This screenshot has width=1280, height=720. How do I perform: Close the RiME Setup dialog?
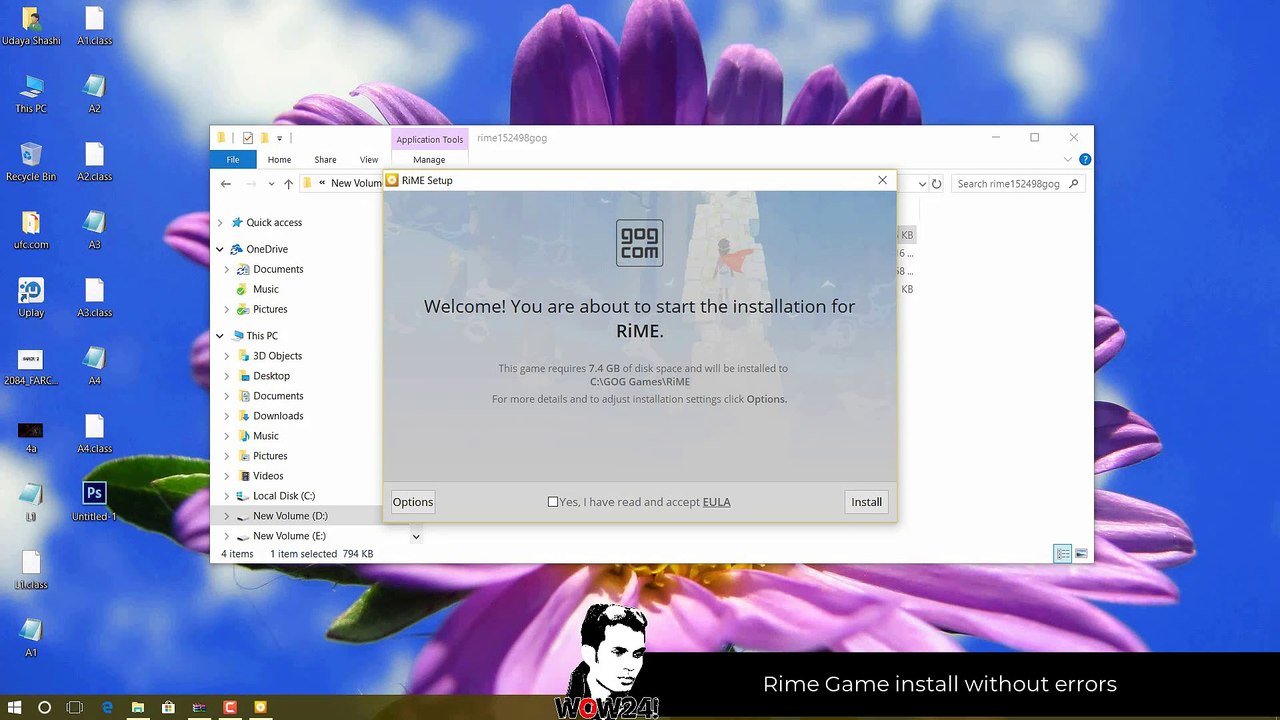(882, 180)
